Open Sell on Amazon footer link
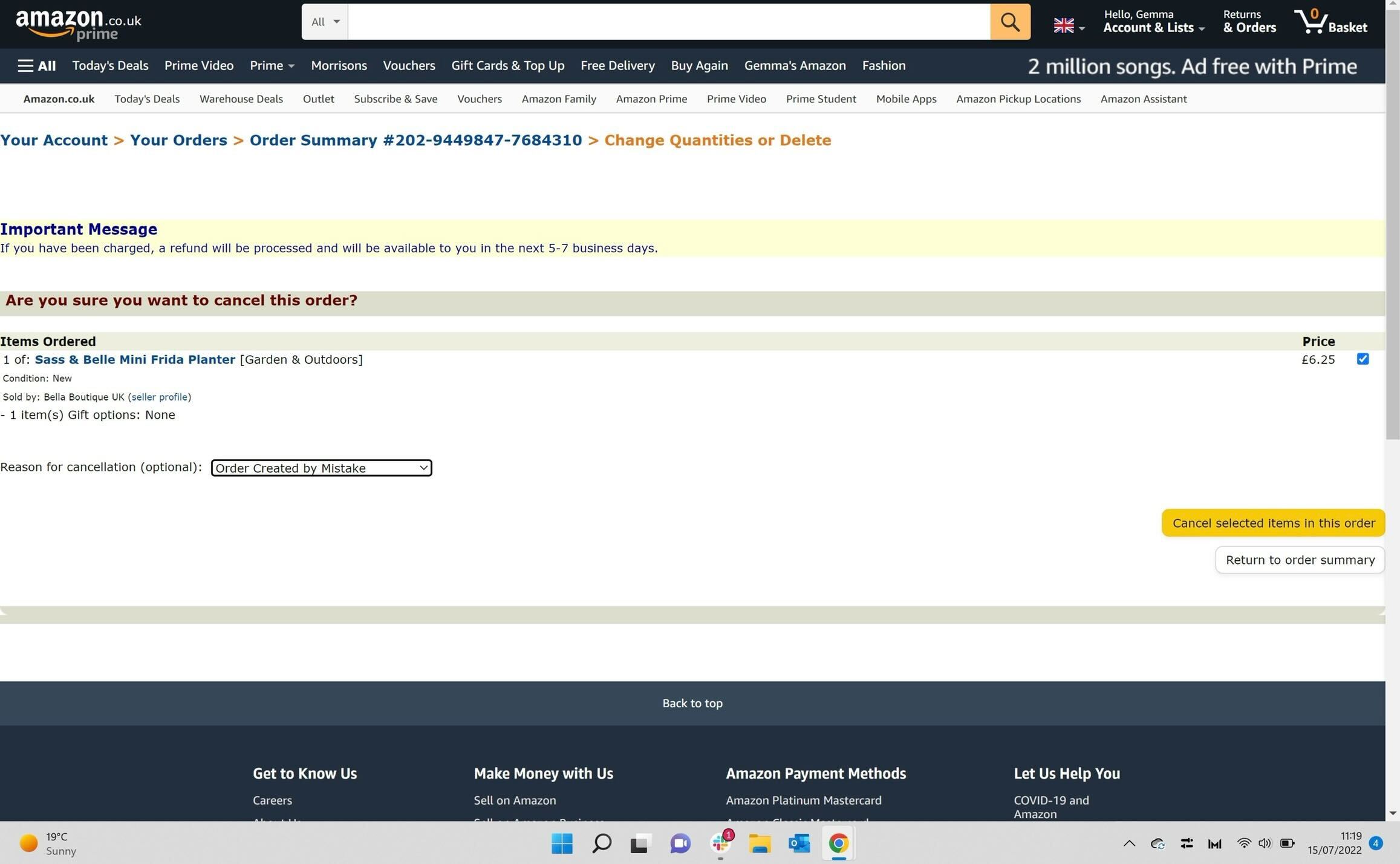Image resolution: width=1400 pixels, height=864 pixels. tap(515, 800)
